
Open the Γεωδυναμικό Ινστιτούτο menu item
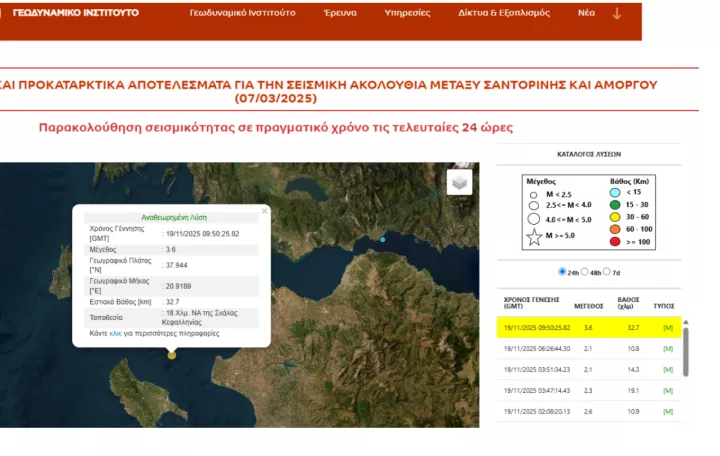[243, 14]
